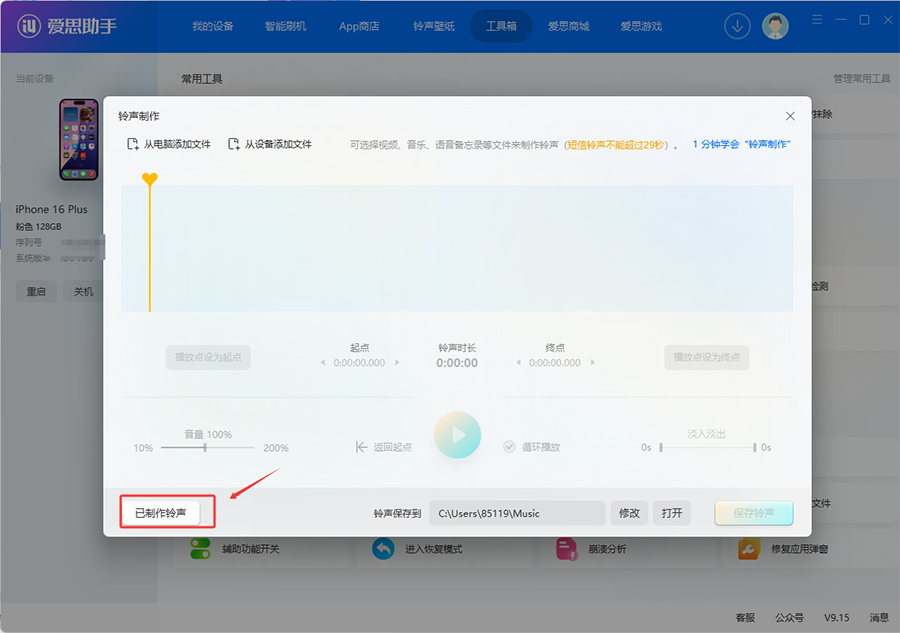Open the download manager icon
900x633 pixels.
coord(737,26)
